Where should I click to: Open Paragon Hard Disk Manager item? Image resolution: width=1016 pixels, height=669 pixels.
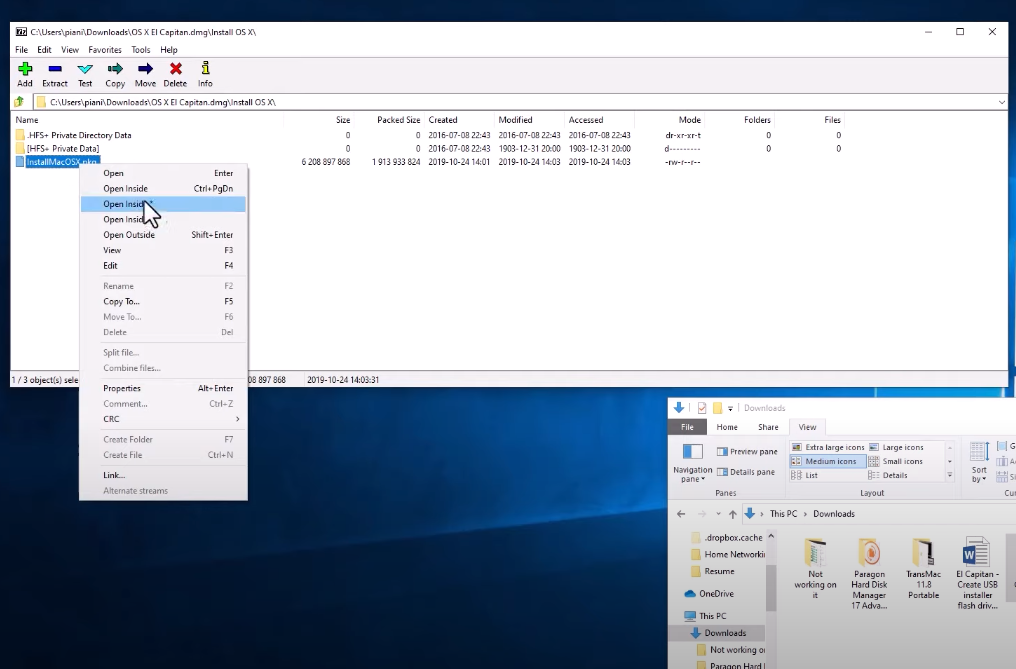pyautogui.click(x=869, y=574)
